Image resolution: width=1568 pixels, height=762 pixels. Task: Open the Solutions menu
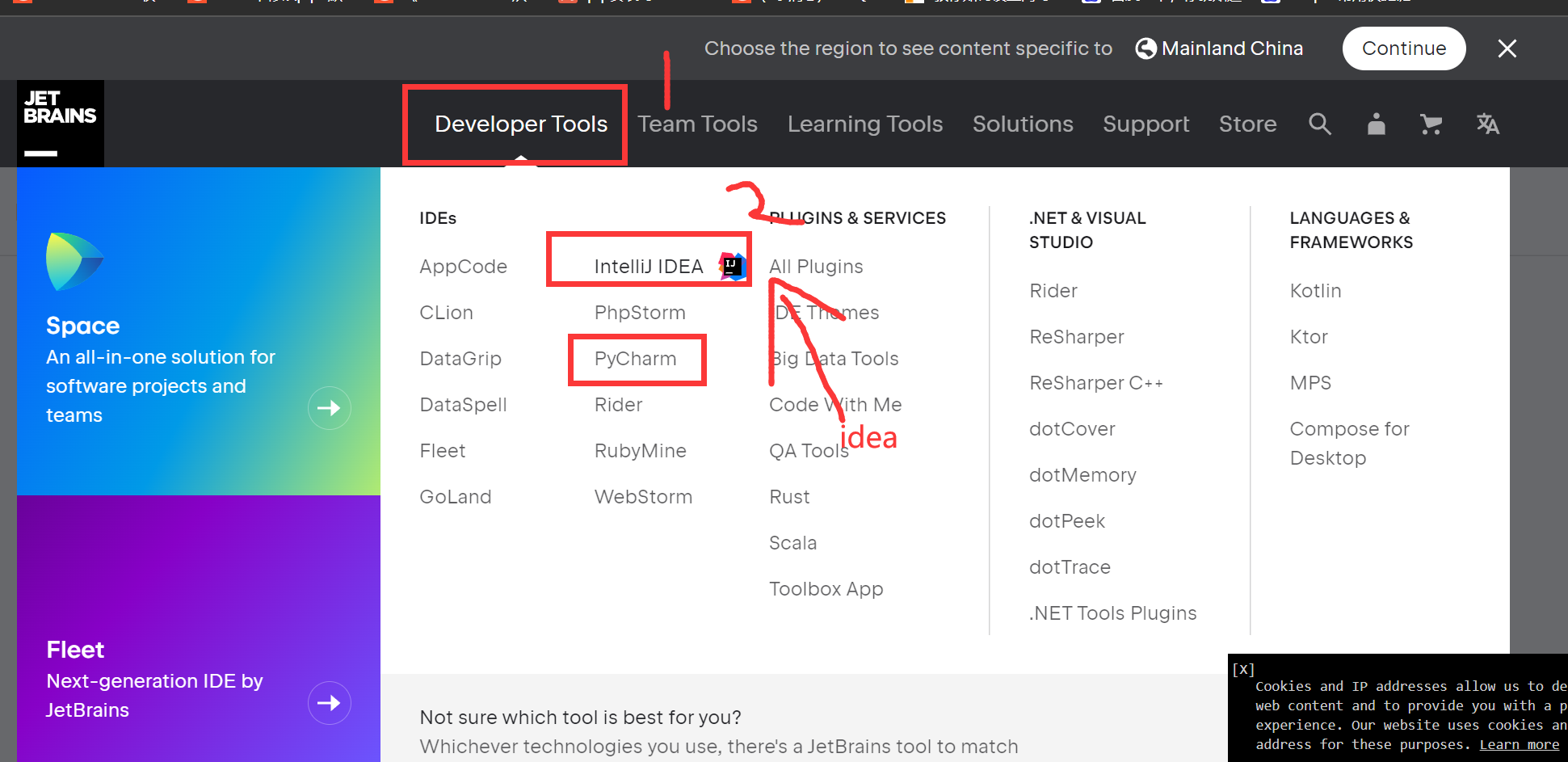pyautogui.click(x=1022, y=124)
